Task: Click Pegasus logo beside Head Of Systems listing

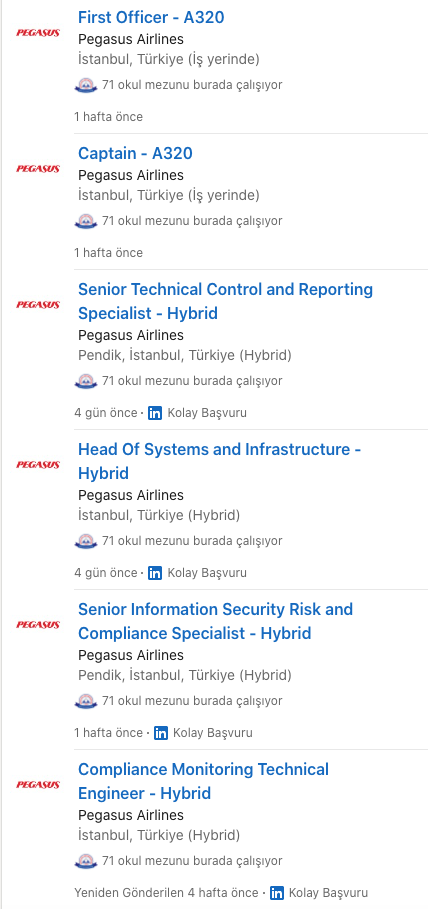Action: (x=38, y=465)
